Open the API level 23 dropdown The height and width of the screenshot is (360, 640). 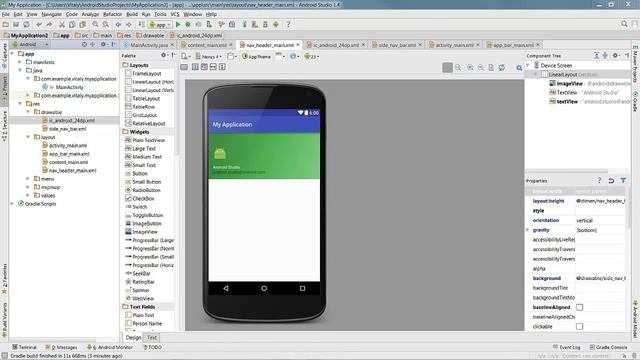(x=312, y=56)
